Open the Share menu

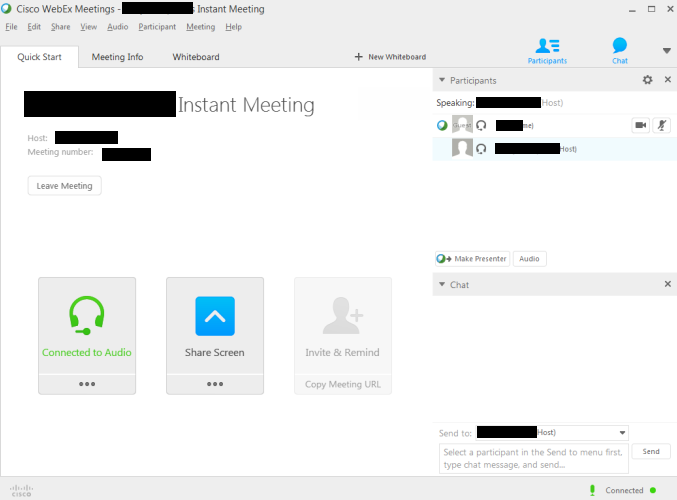[x=60, y=27]
